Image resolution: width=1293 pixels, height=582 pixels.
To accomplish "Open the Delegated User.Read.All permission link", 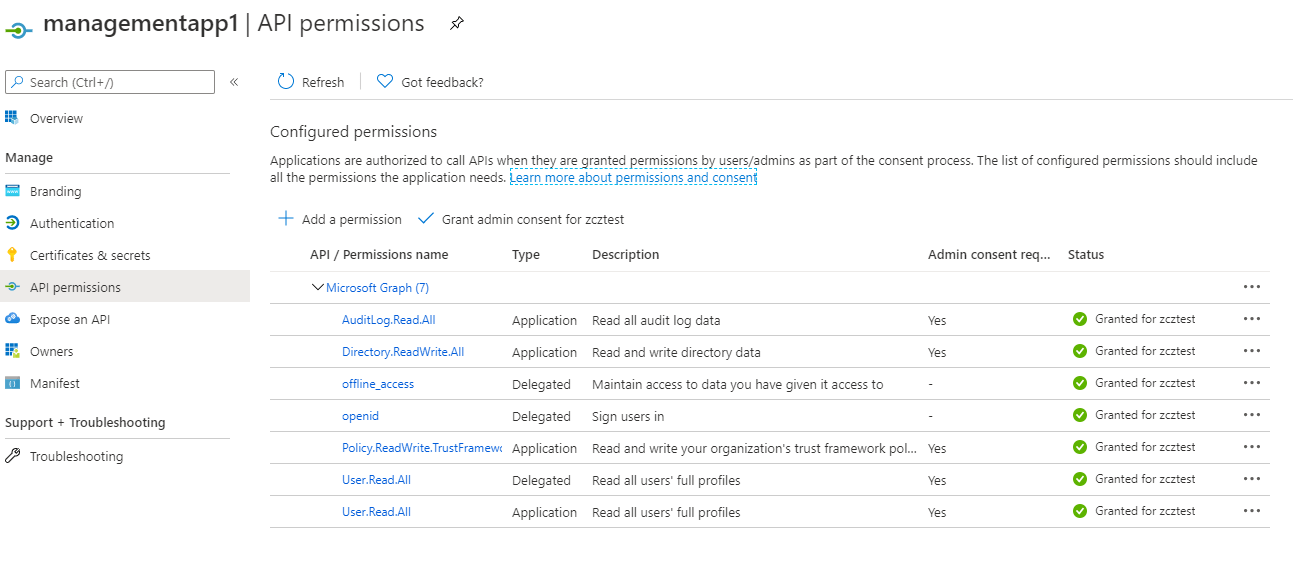I will coord(376,480).
